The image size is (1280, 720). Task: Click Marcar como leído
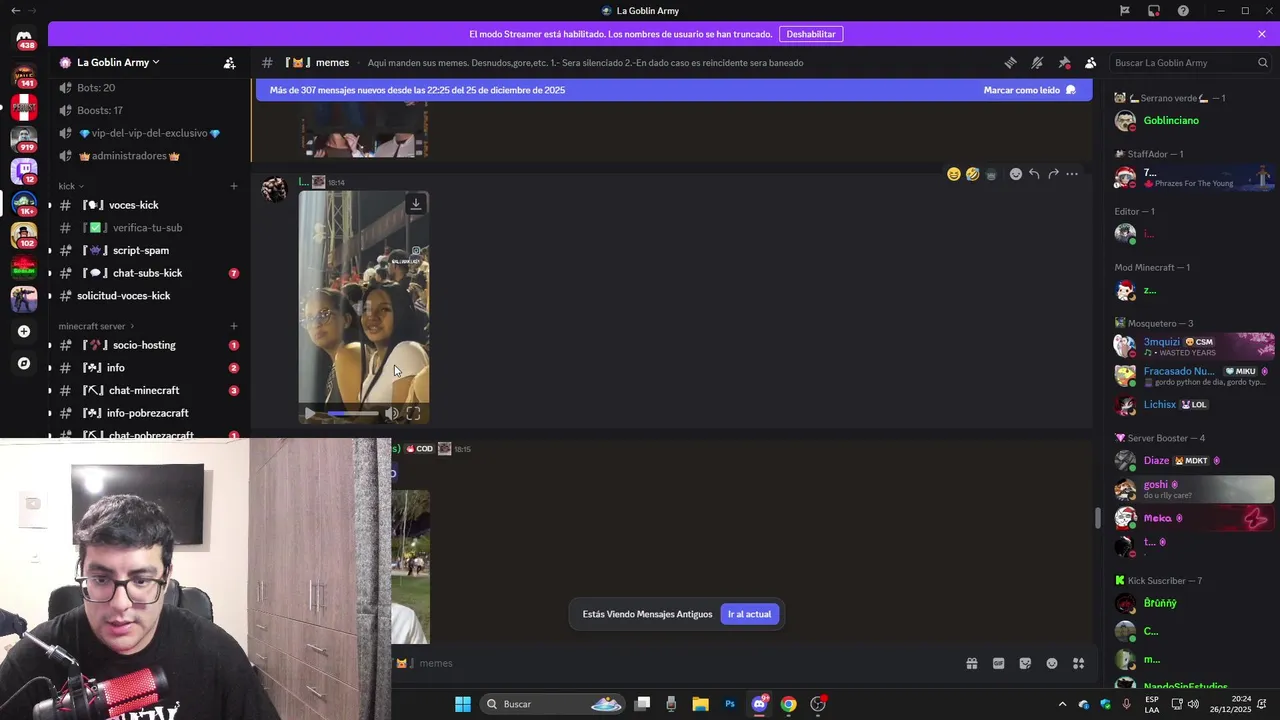coord(1030,90)
